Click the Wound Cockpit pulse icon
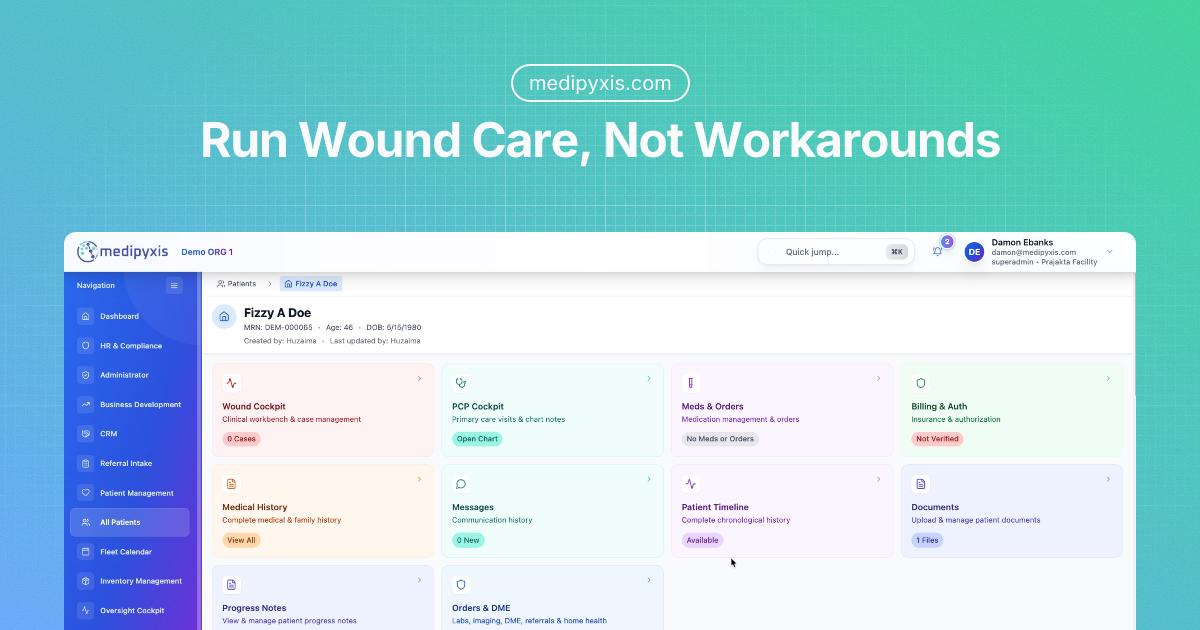The height and width of the screenshot is (630, 1200). tap(231, 382)
